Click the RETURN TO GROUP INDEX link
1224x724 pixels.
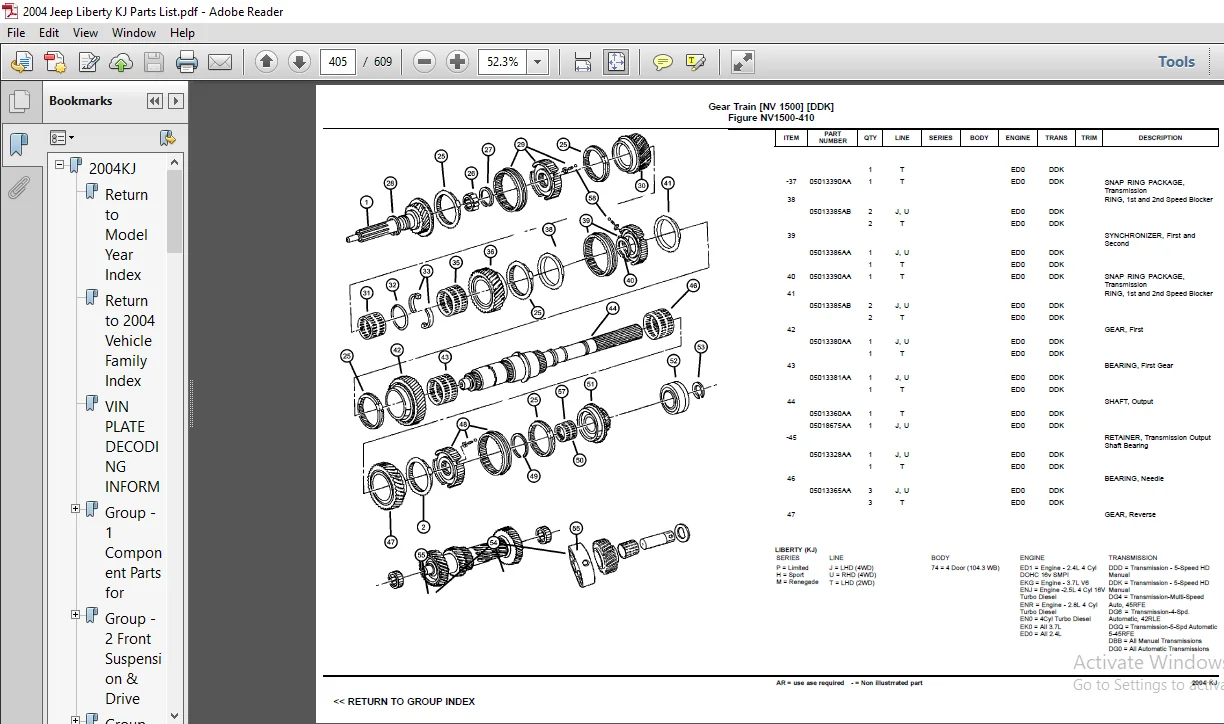[x=404, y=702]
